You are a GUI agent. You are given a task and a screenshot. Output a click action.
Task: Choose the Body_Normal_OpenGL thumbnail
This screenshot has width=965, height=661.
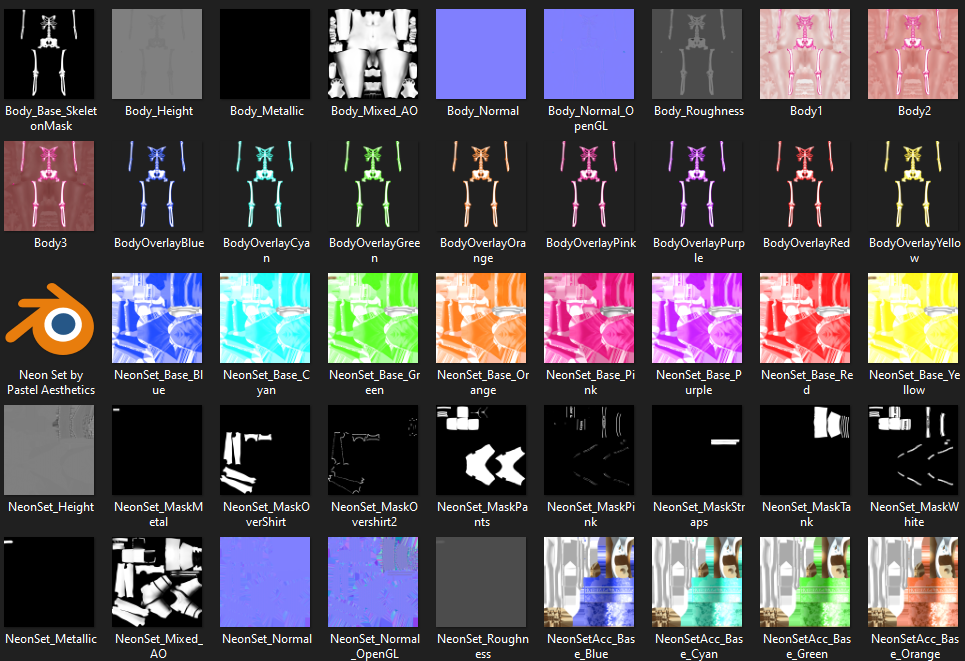click(589, 54)
